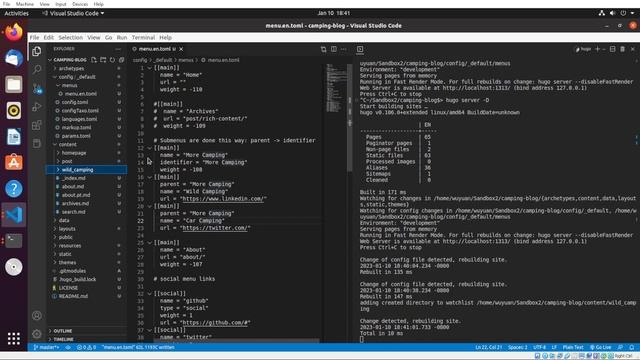
Task: Expand the homepage folder
Action: coord(58,153)
